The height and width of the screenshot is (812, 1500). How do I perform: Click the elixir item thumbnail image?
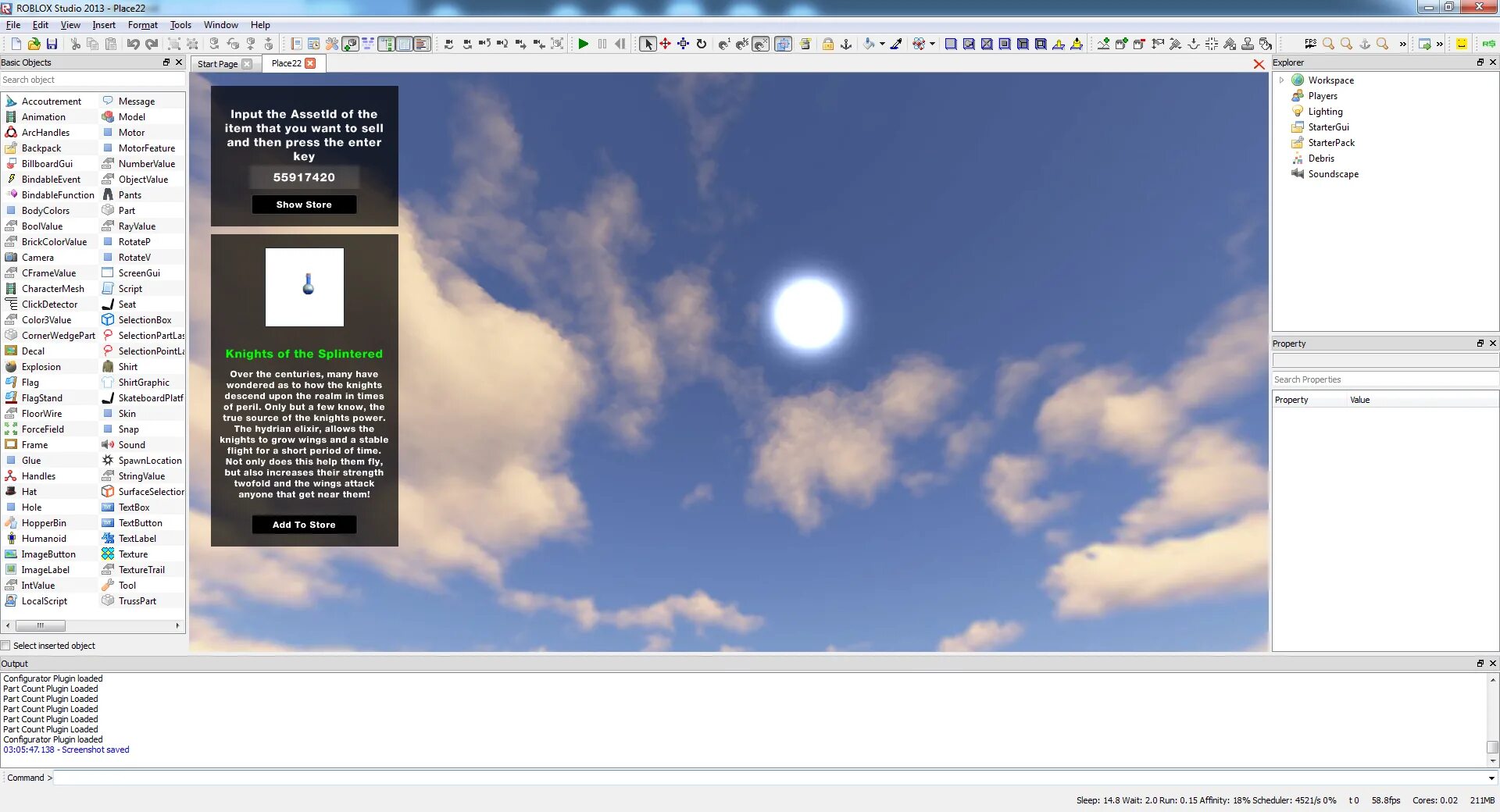tap(305, 287)
